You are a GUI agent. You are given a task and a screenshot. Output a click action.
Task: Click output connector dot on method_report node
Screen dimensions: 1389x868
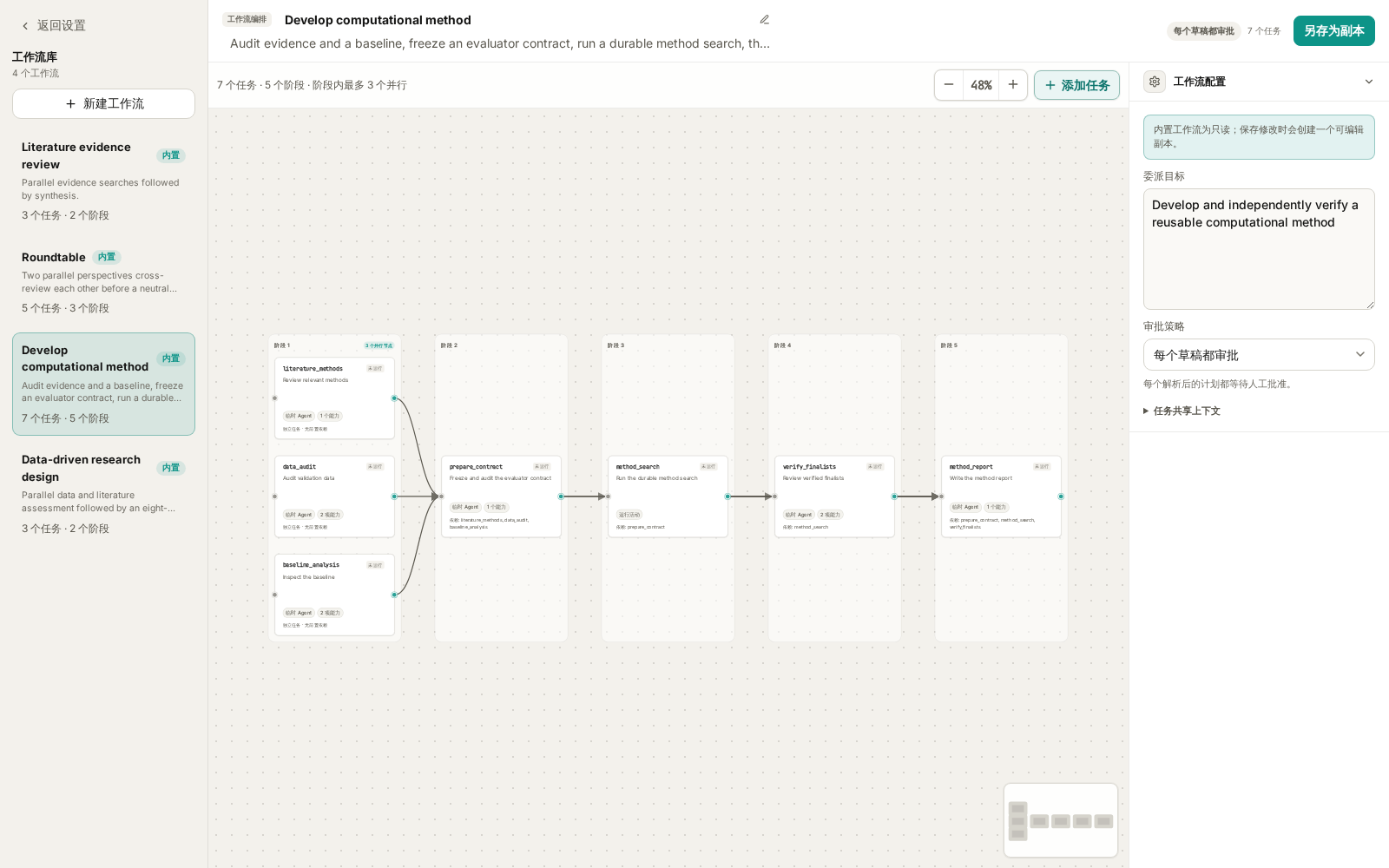(x=1061, y=496)
